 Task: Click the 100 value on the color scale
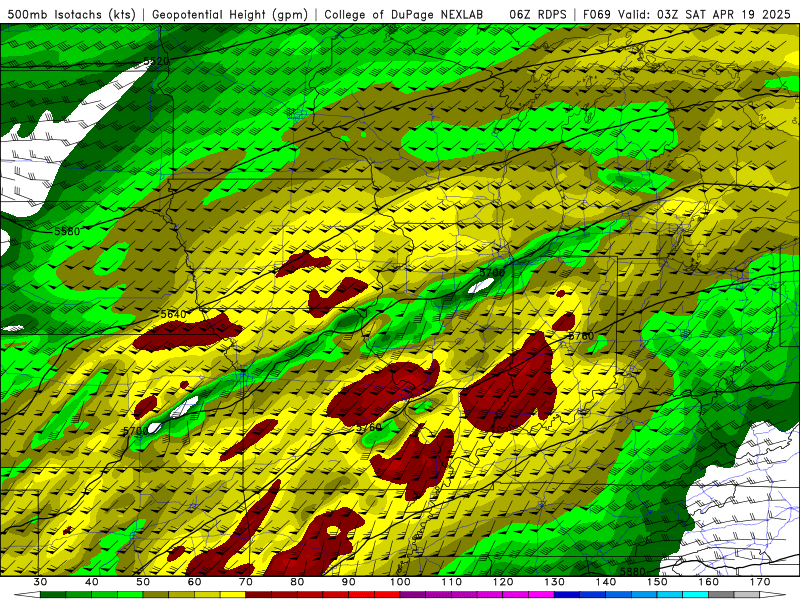[400, 582]
